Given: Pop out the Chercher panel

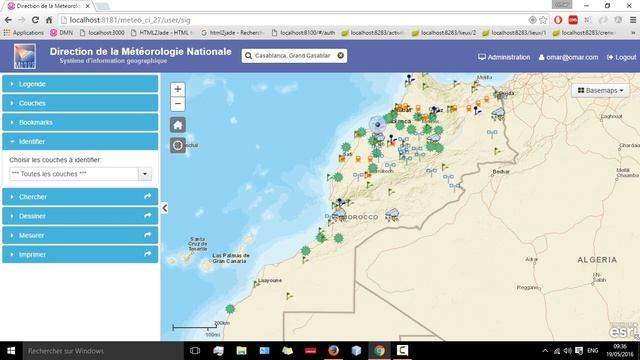Looking at the screenshot, I should click(148, 197).
